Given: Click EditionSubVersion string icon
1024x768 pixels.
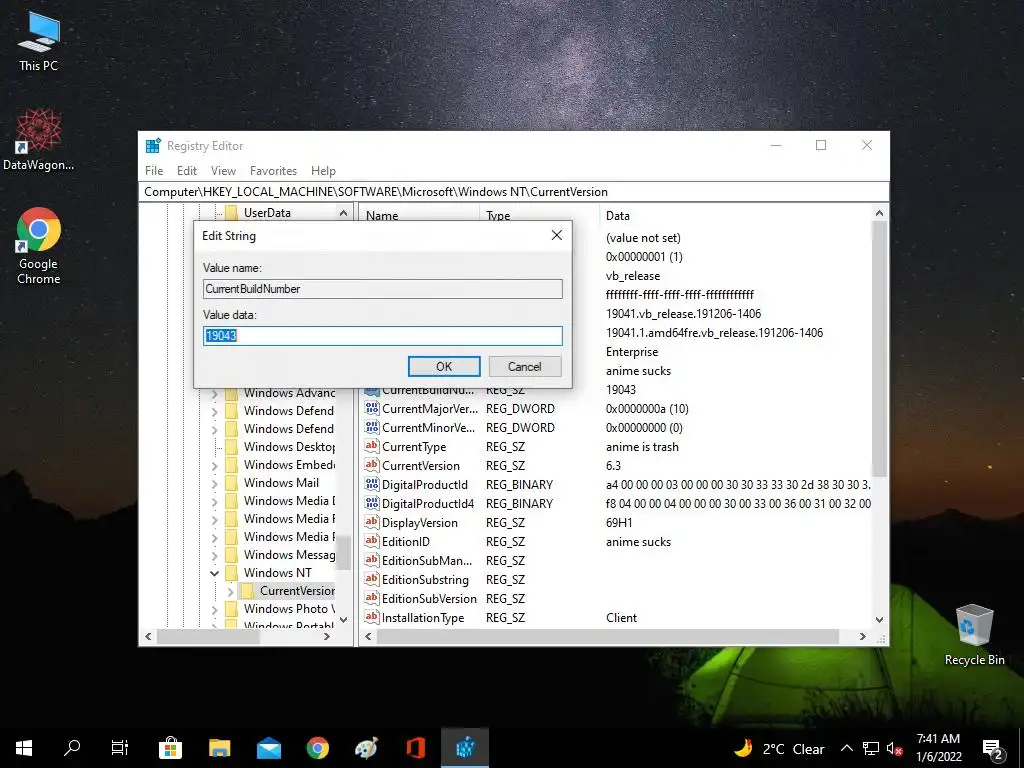Looking at the screenshot, I should 372,598.
